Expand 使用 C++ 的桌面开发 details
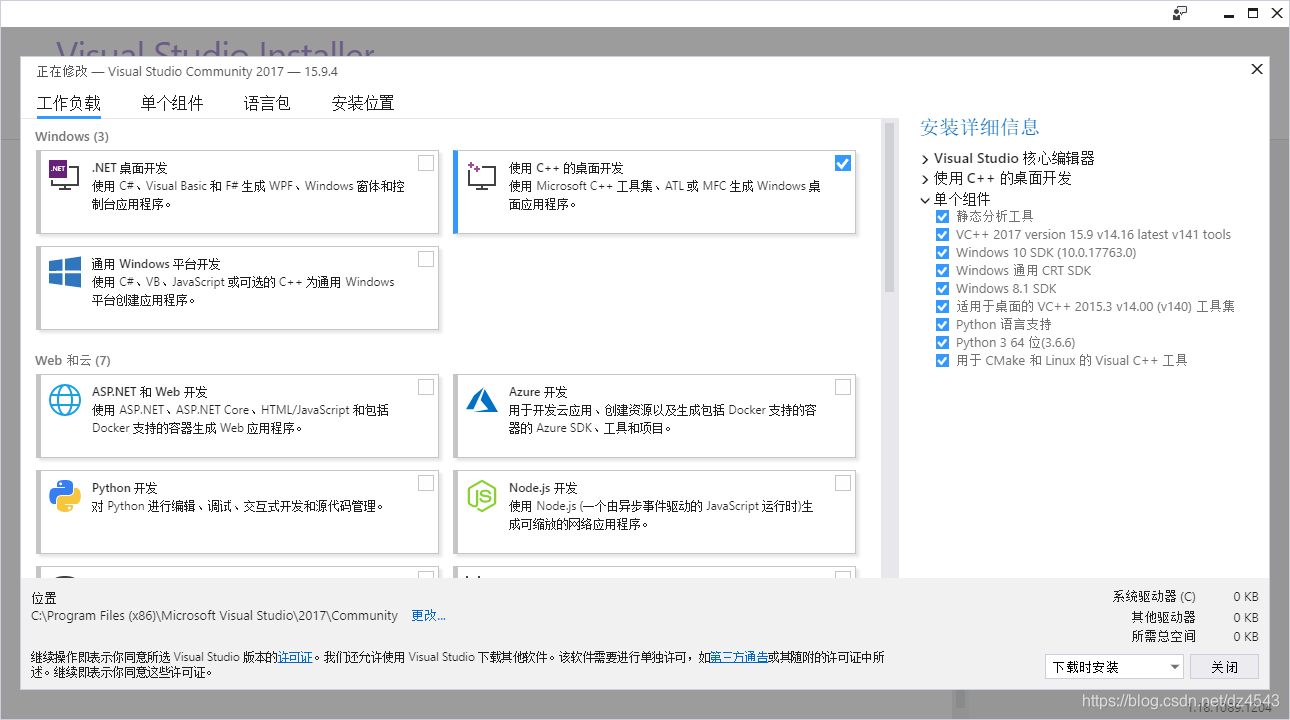The image size is (1290, 720). [x=925, y=179]
